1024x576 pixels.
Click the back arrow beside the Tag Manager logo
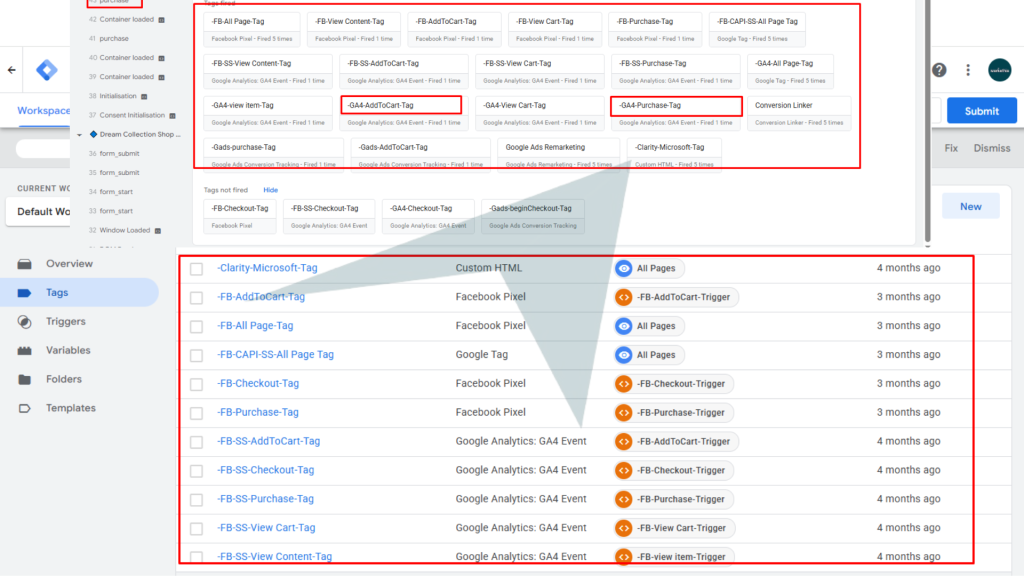click(12, 70)
